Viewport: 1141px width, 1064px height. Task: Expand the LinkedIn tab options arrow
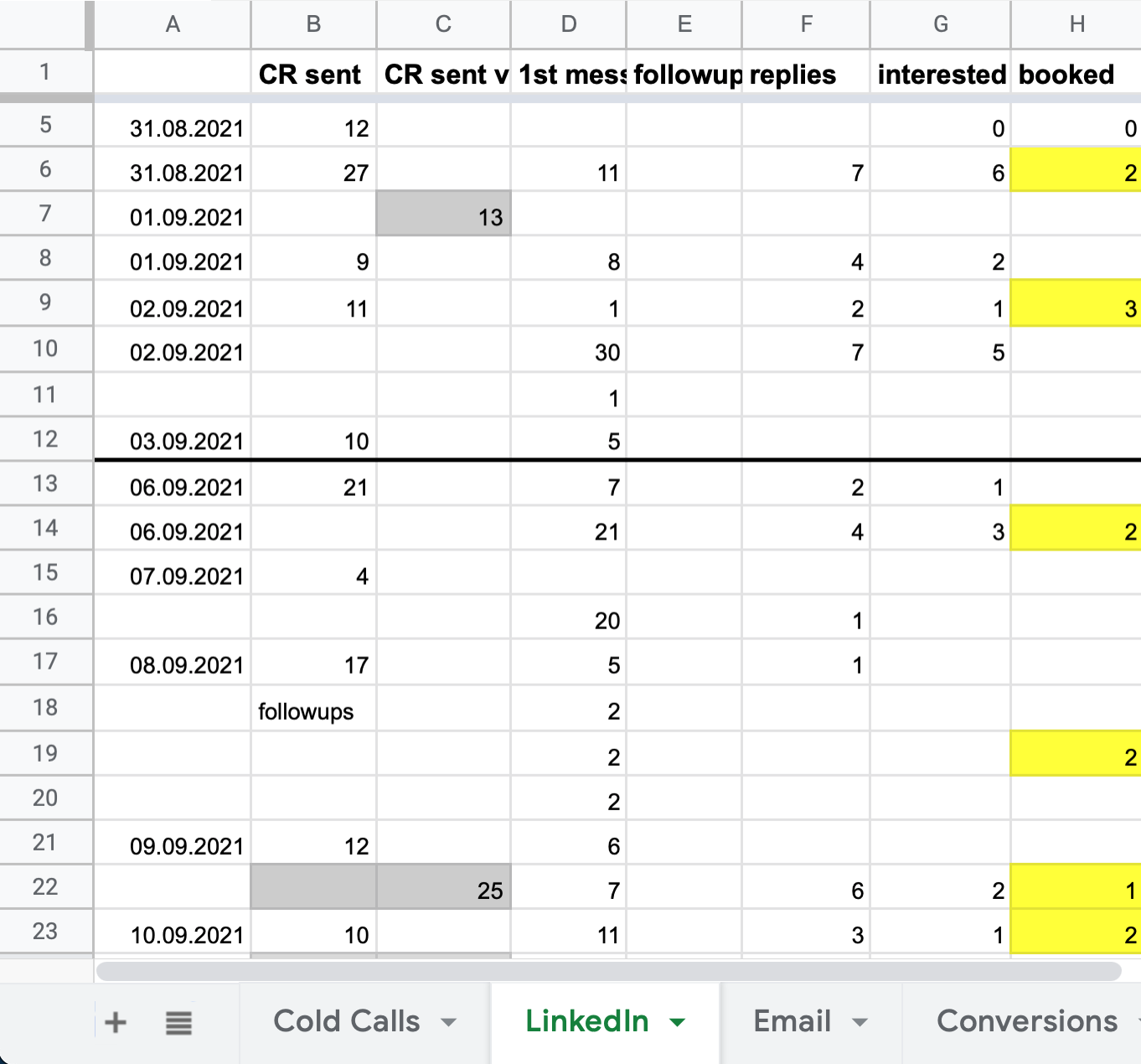coord(677,1022)
